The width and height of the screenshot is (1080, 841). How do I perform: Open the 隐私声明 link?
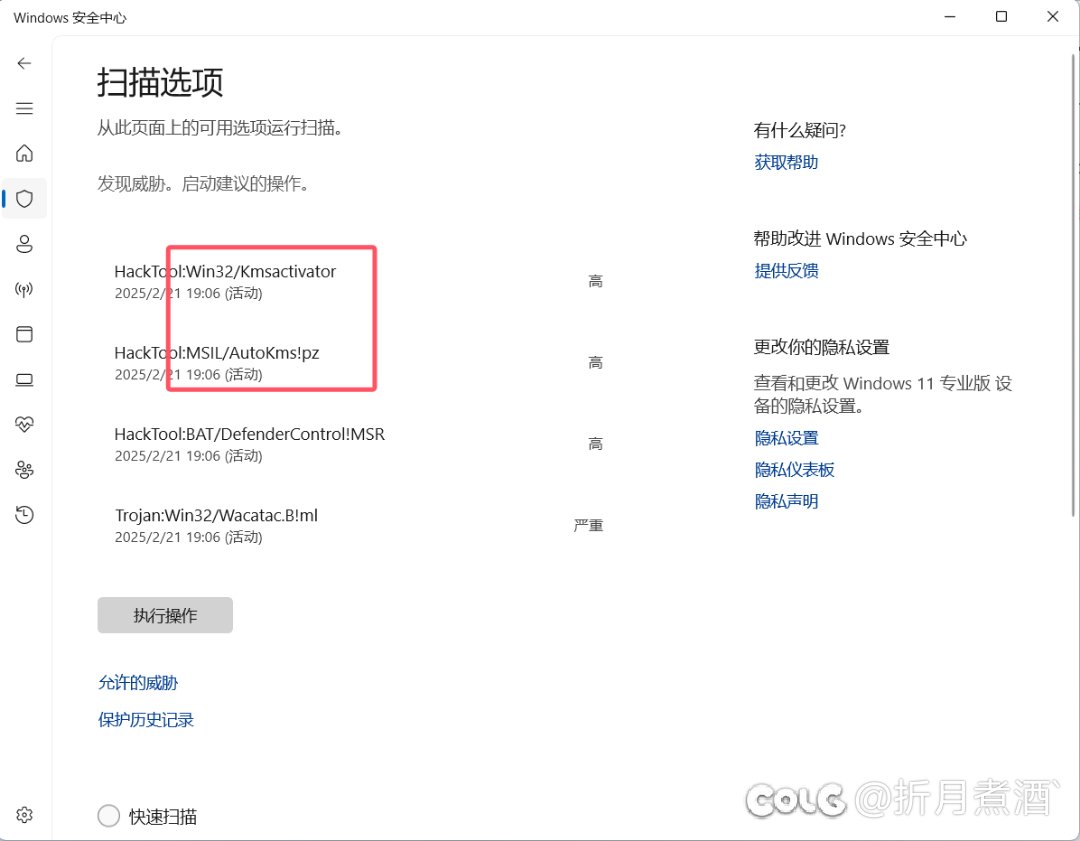click(x=786, y=501)
